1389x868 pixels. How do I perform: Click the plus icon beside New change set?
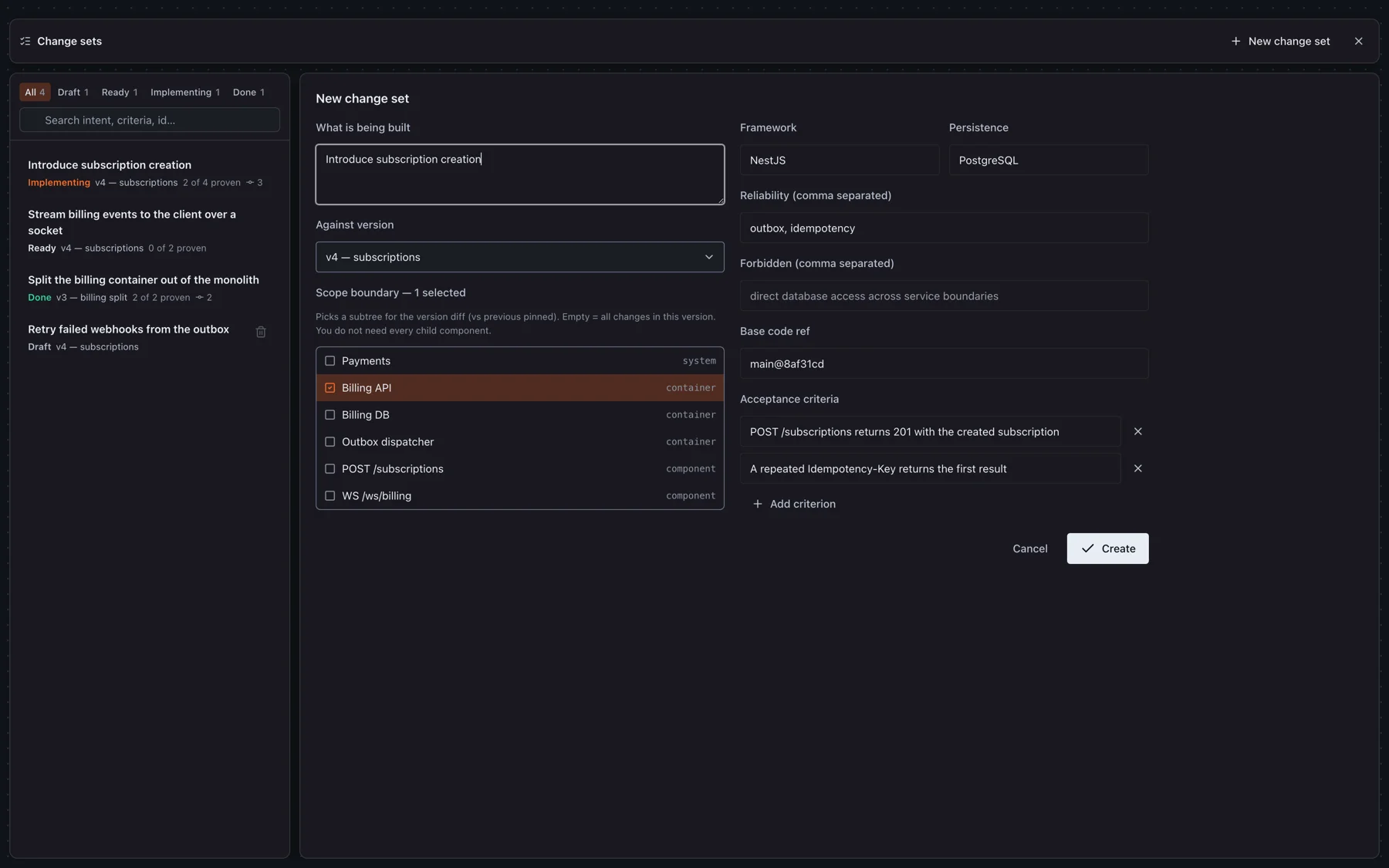(1235, 41)
